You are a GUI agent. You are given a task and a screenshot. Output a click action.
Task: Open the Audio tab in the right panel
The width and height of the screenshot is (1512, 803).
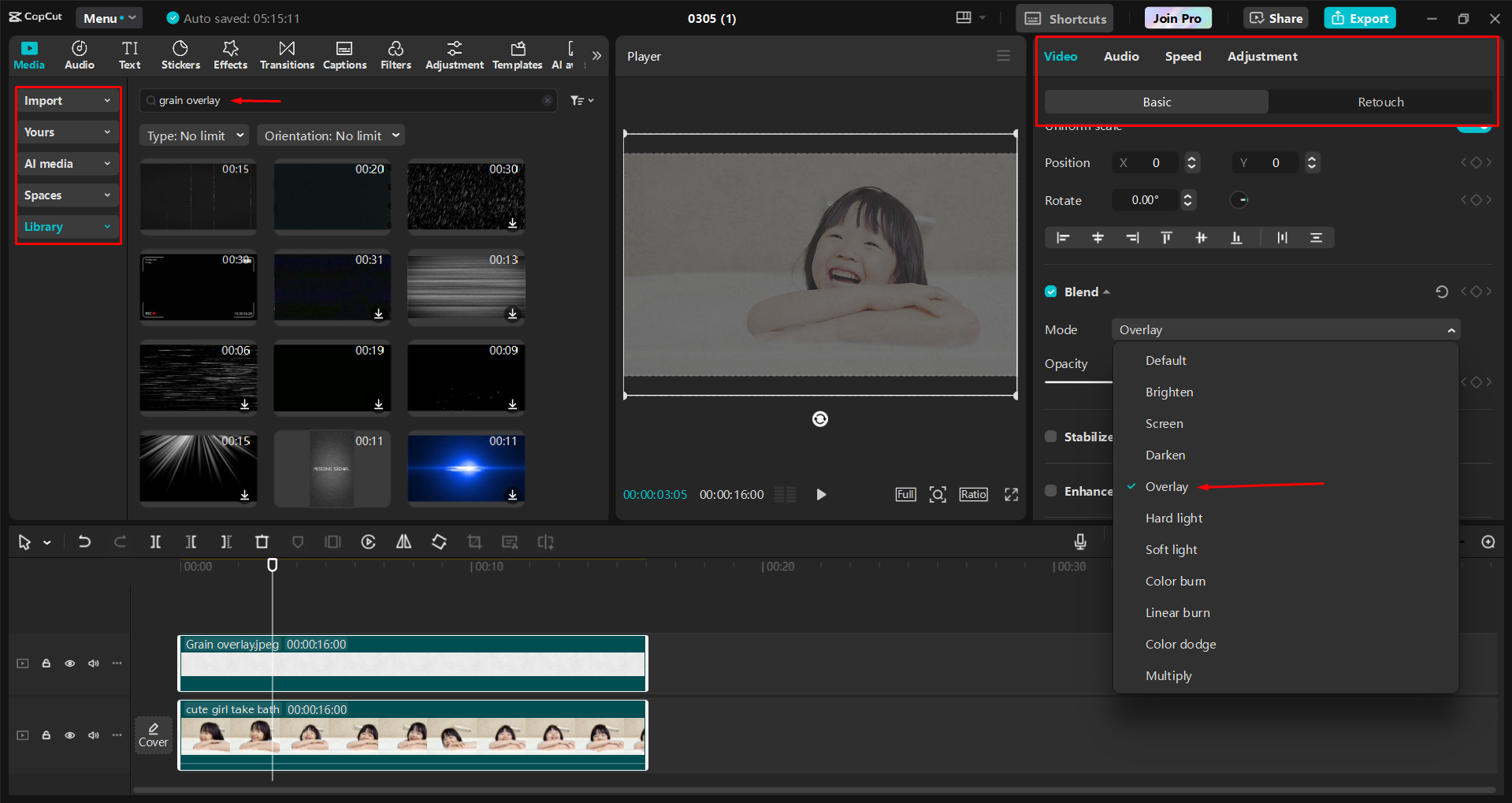[1120, 56]
